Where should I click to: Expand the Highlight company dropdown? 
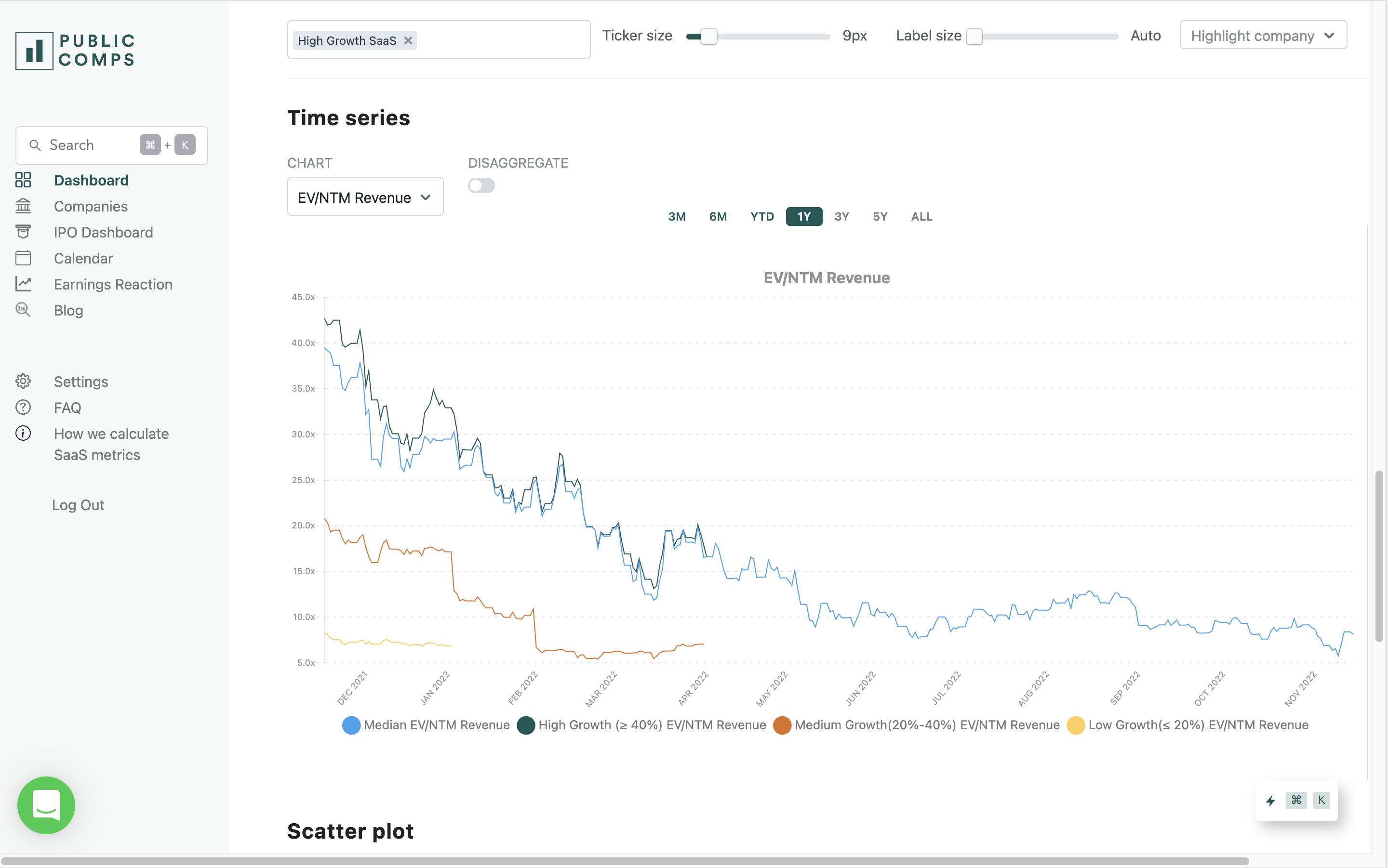(x=1263, y=36)
